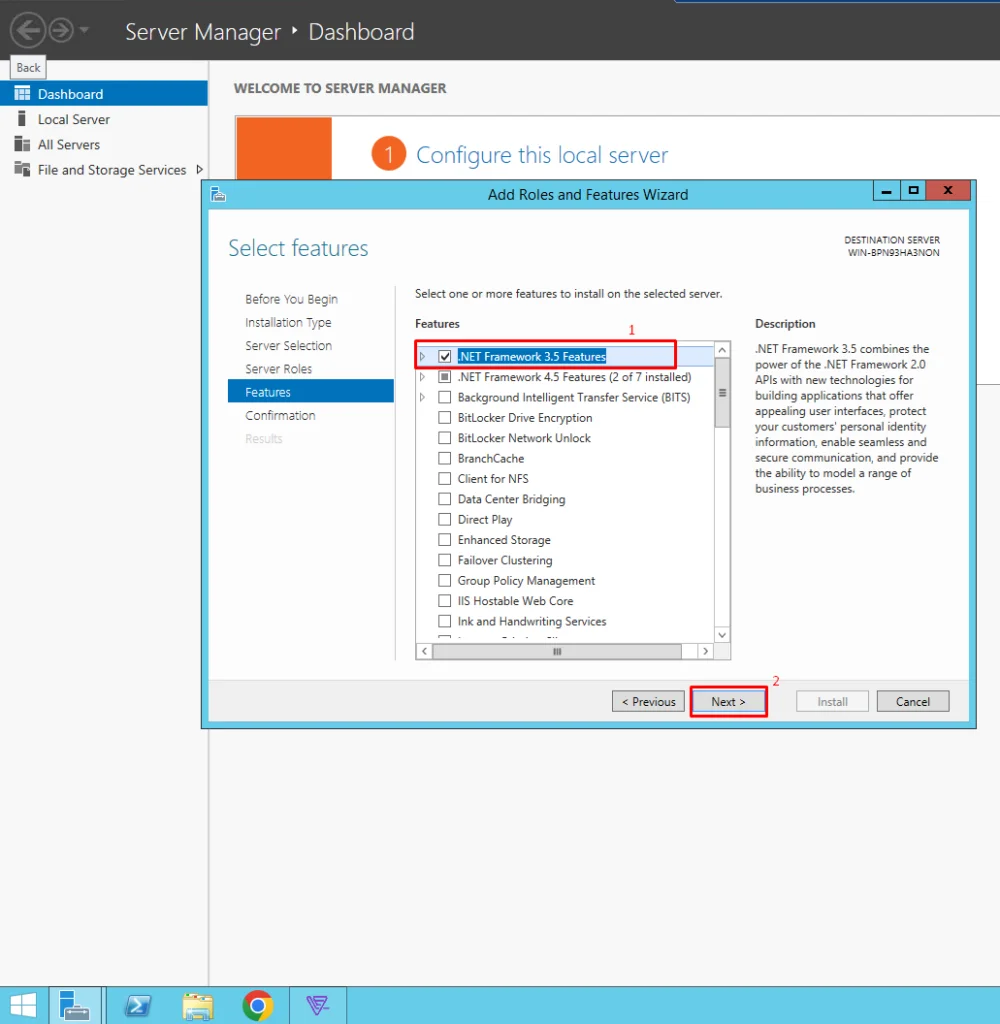Click the Next button
1000x1024 pixels.
click(728, 701)
